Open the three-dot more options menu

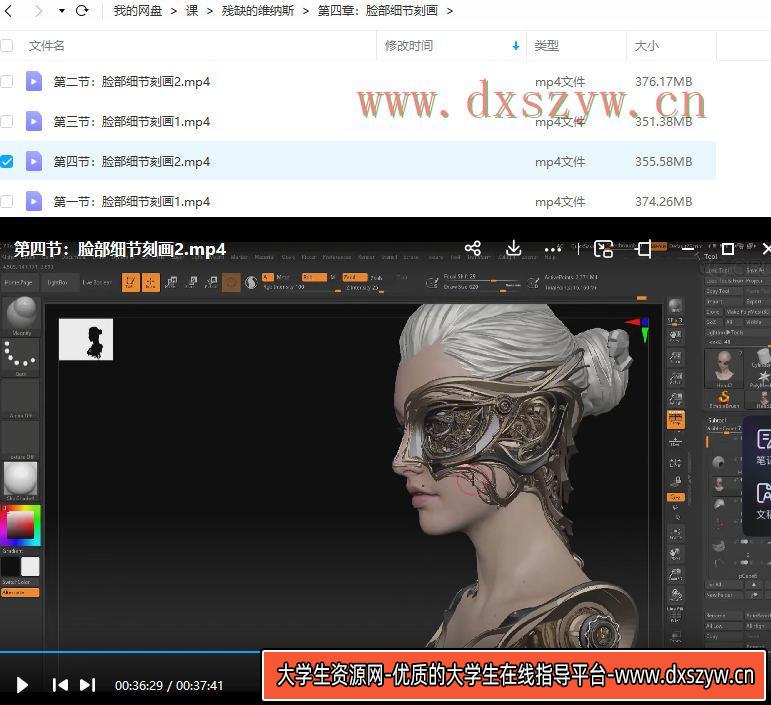553,250
